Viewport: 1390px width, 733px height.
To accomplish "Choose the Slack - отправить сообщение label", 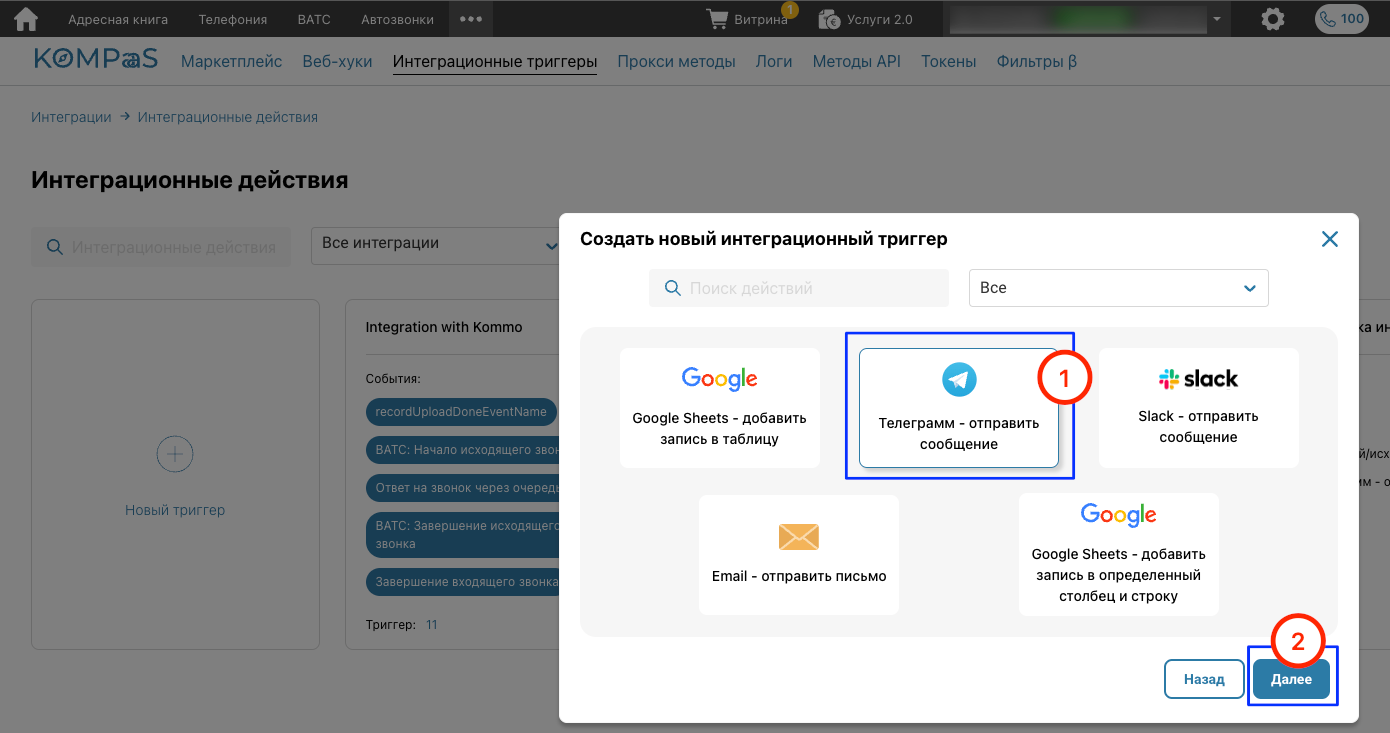I will (1198, 427).
